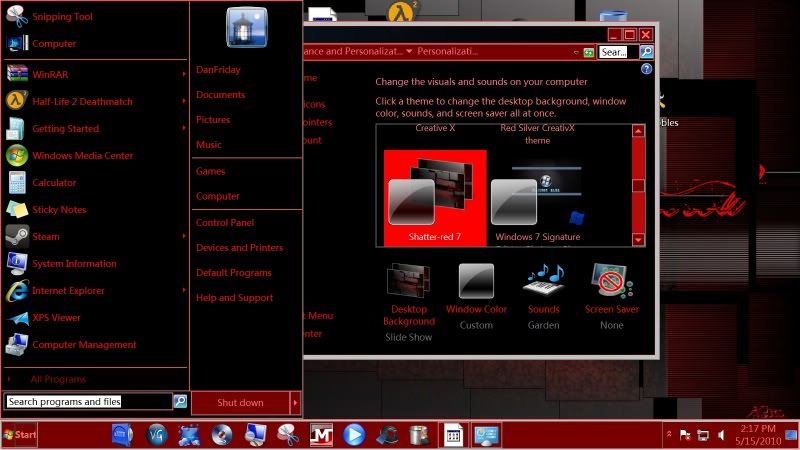Click the Search programs and files box
The image size is (800, 450).
coord(88,402)
